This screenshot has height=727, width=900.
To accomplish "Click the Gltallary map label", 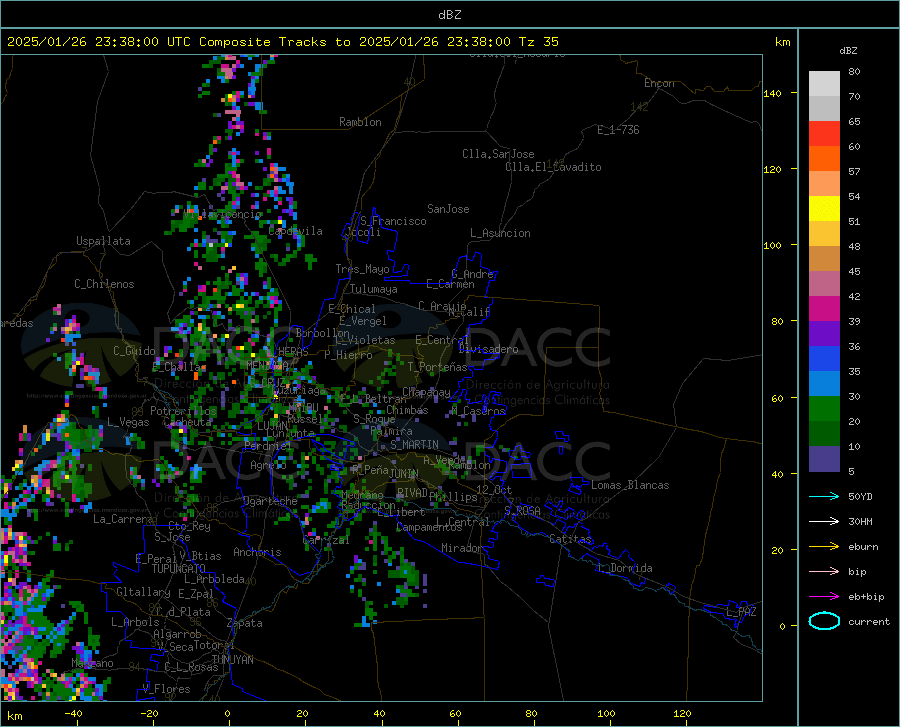I will [x=143, y=592].
